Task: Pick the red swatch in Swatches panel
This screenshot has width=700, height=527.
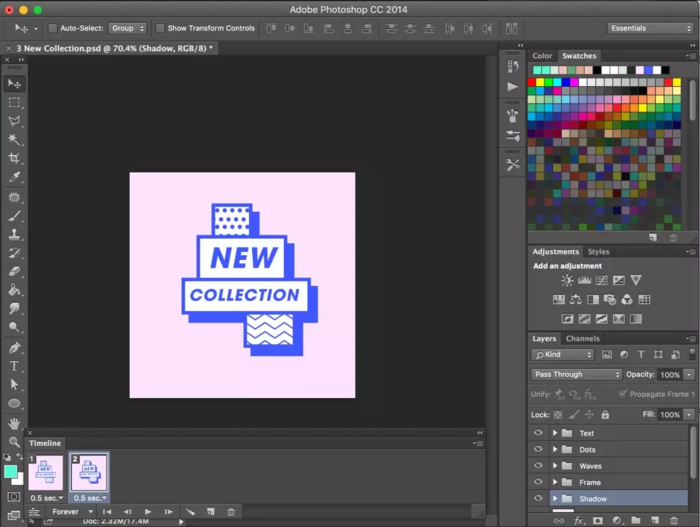Action: 531,82
